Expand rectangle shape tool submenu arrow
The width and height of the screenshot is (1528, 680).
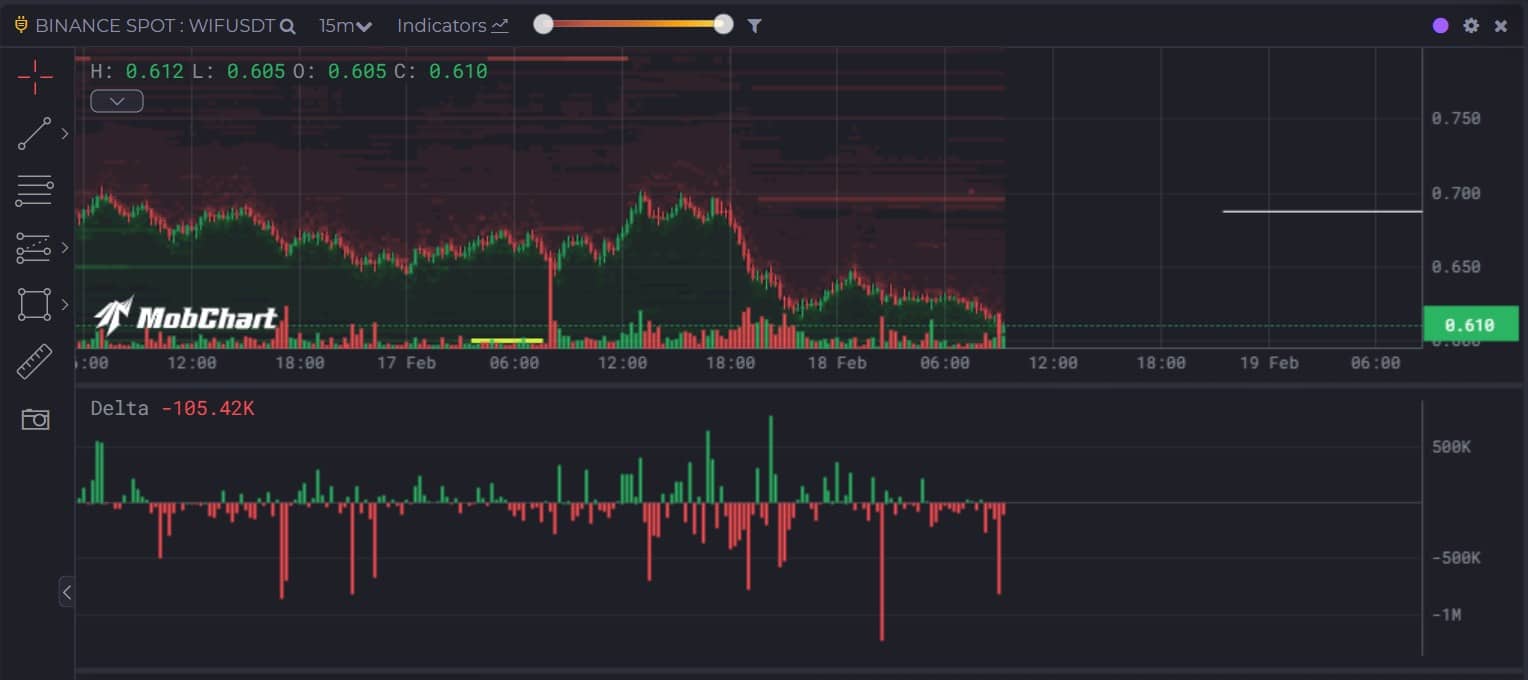[66, 304]
